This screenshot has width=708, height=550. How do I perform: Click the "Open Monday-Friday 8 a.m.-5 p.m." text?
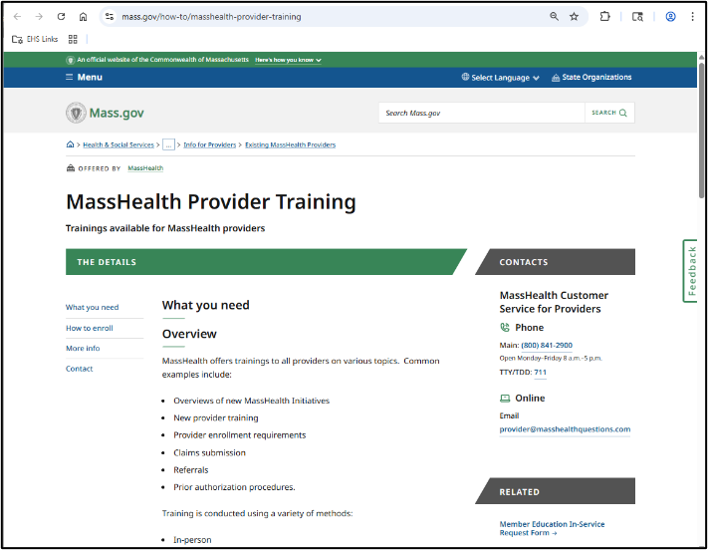click(x=550, y=358)
